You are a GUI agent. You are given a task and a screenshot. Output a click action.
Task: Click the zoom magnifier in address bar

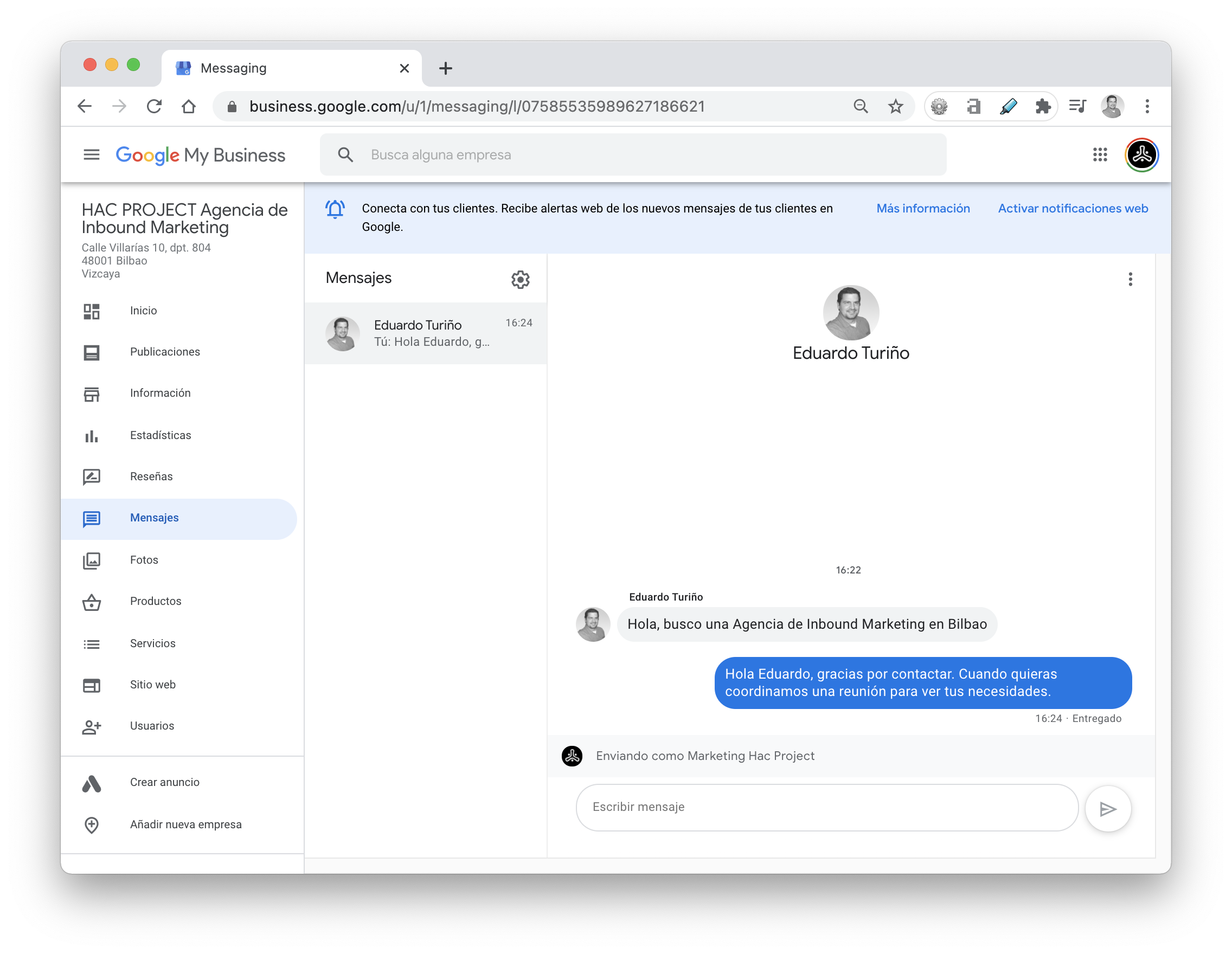[x=860, y=107]
